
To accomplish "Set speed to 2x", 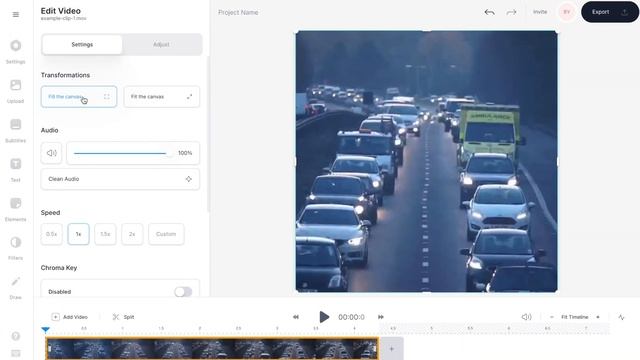I will [x=132, y=234].
